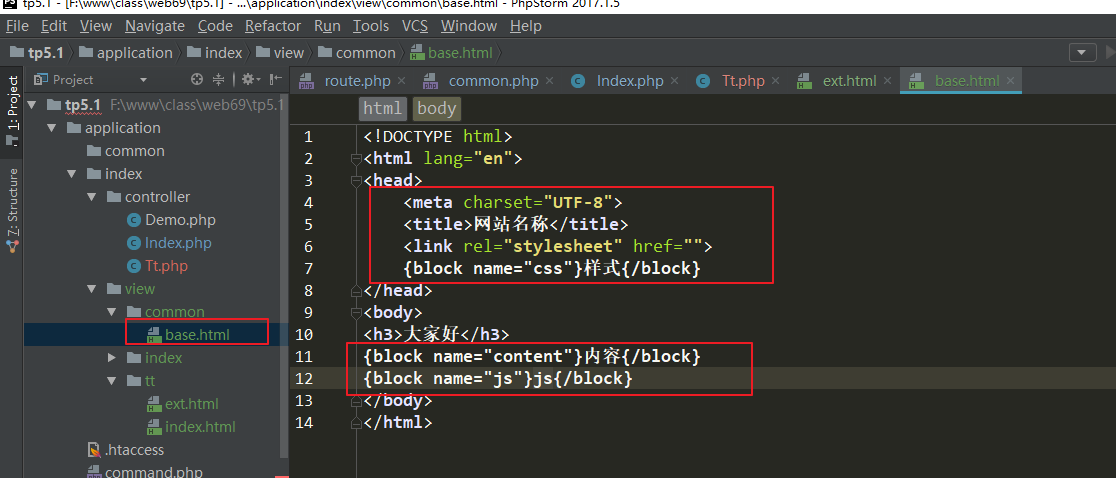Collapse the controller folder
The height and width of the screenshot is (478, 1116).
(x=91, y=197)
